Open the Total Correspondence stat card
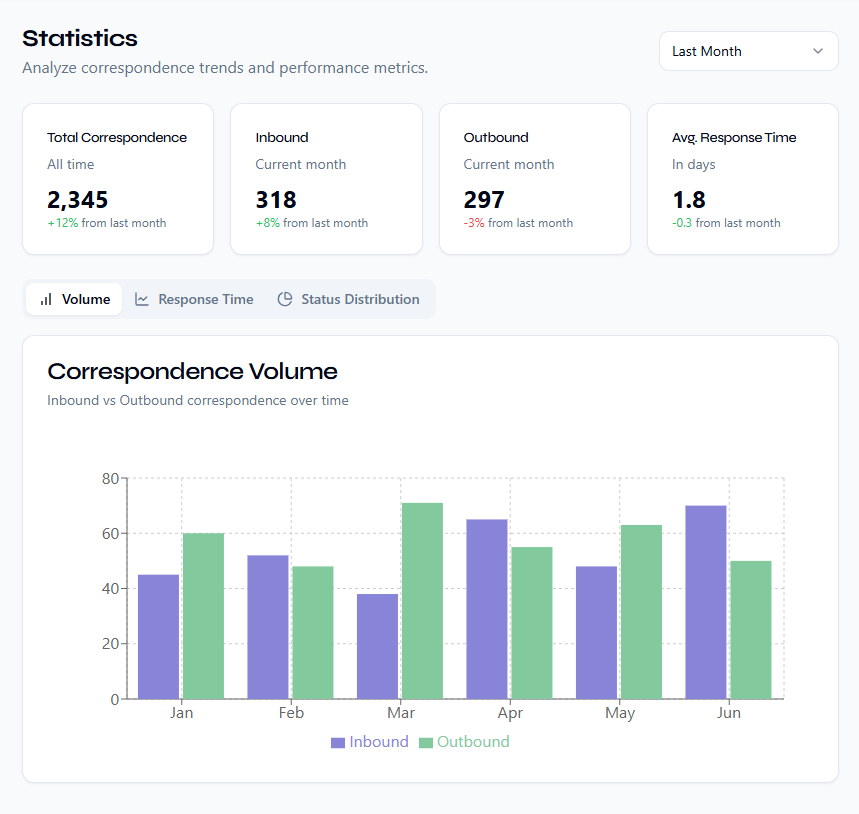The width and height of the screenshot is (859, 814). coord(118,179)
